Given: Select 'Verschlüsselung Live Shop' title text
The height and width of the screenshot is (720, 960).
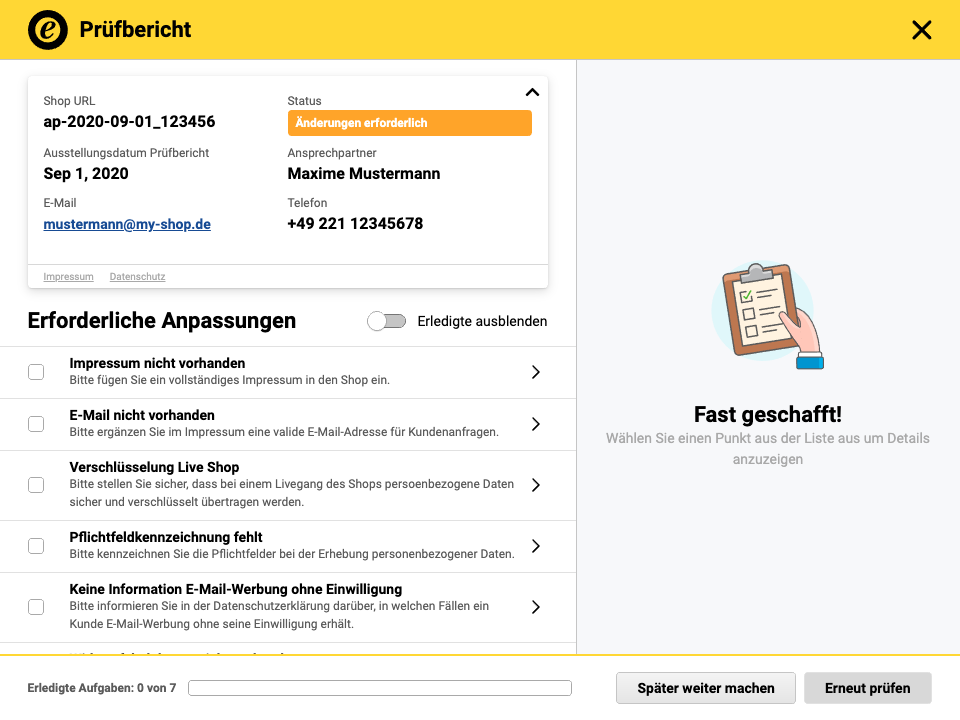Looking at the screenshot, I should [154, 467].
